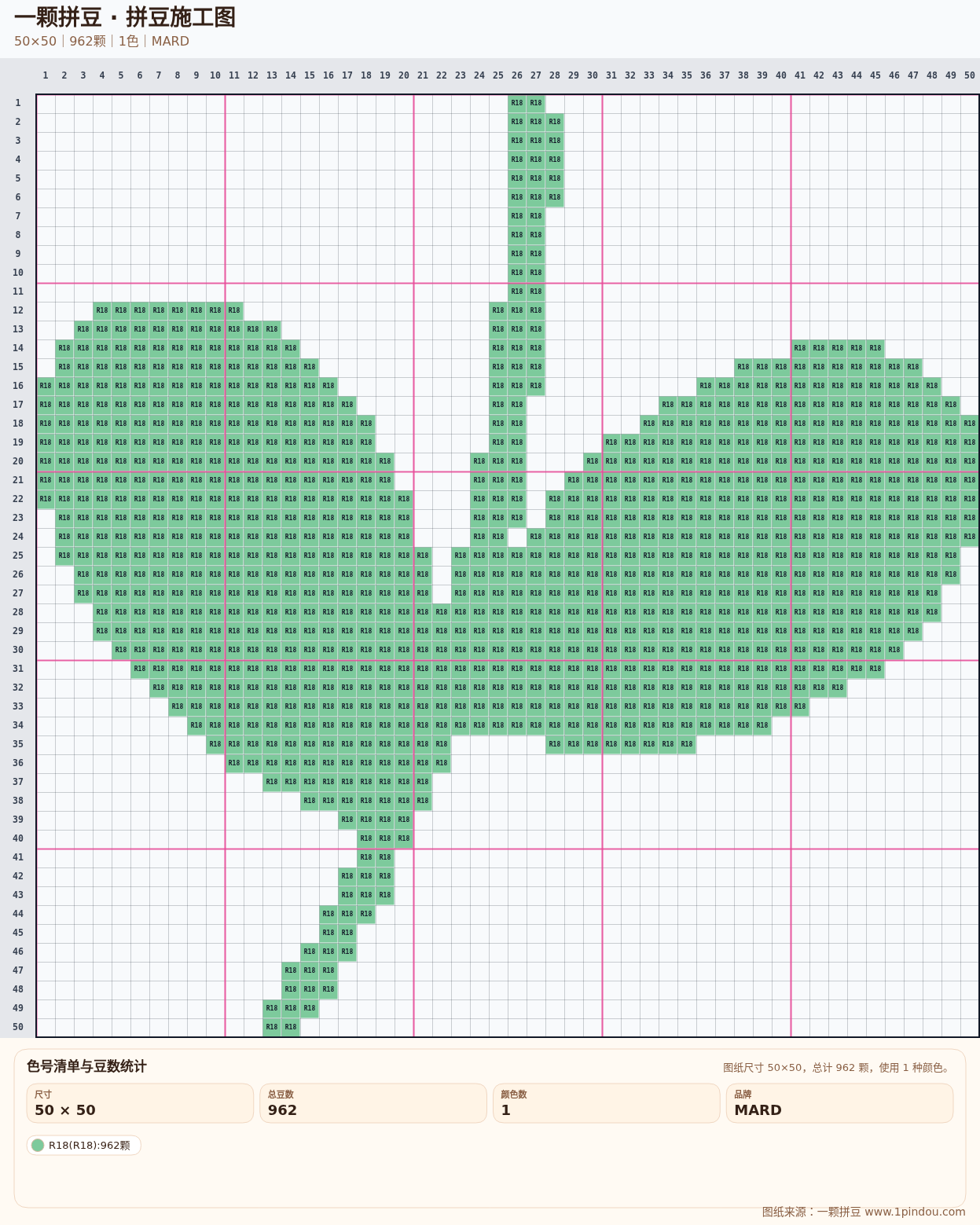Select row label number 50
This screenshot has height=1225, width=980.
click(18, 1027)
